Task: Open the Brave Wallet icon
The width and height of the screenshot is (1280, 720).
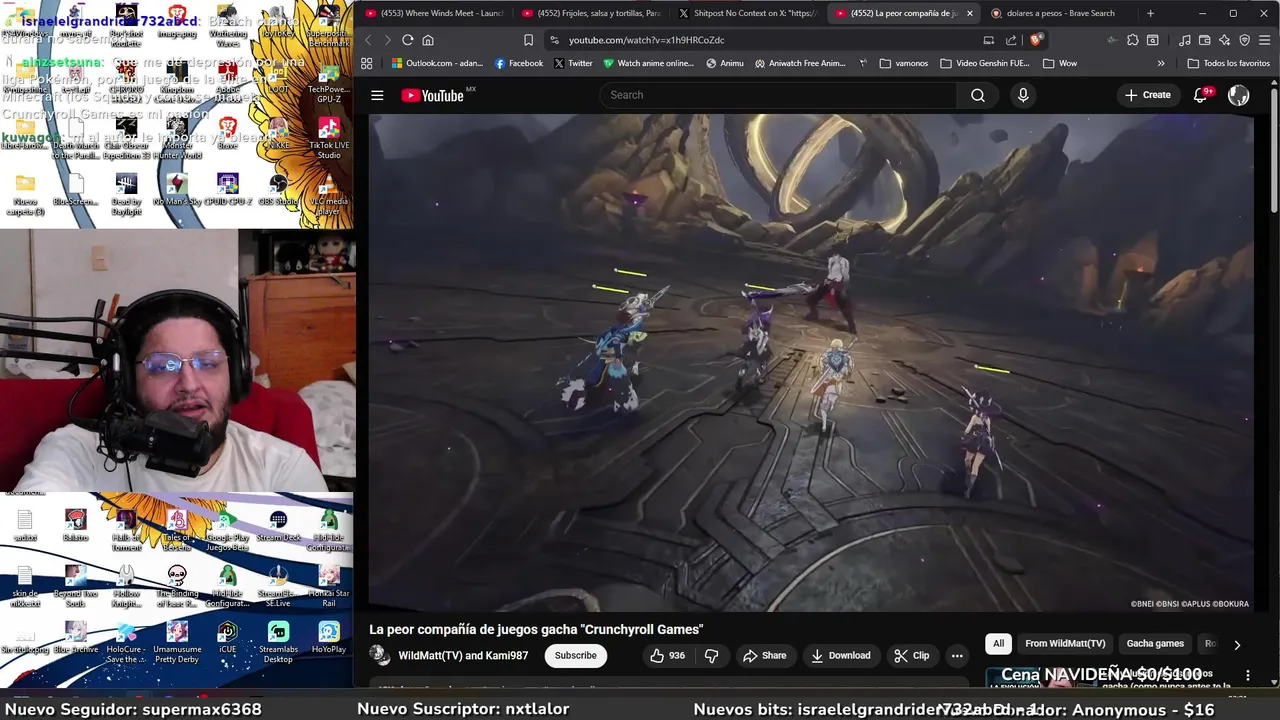Action: click(x=1205, y=40)
